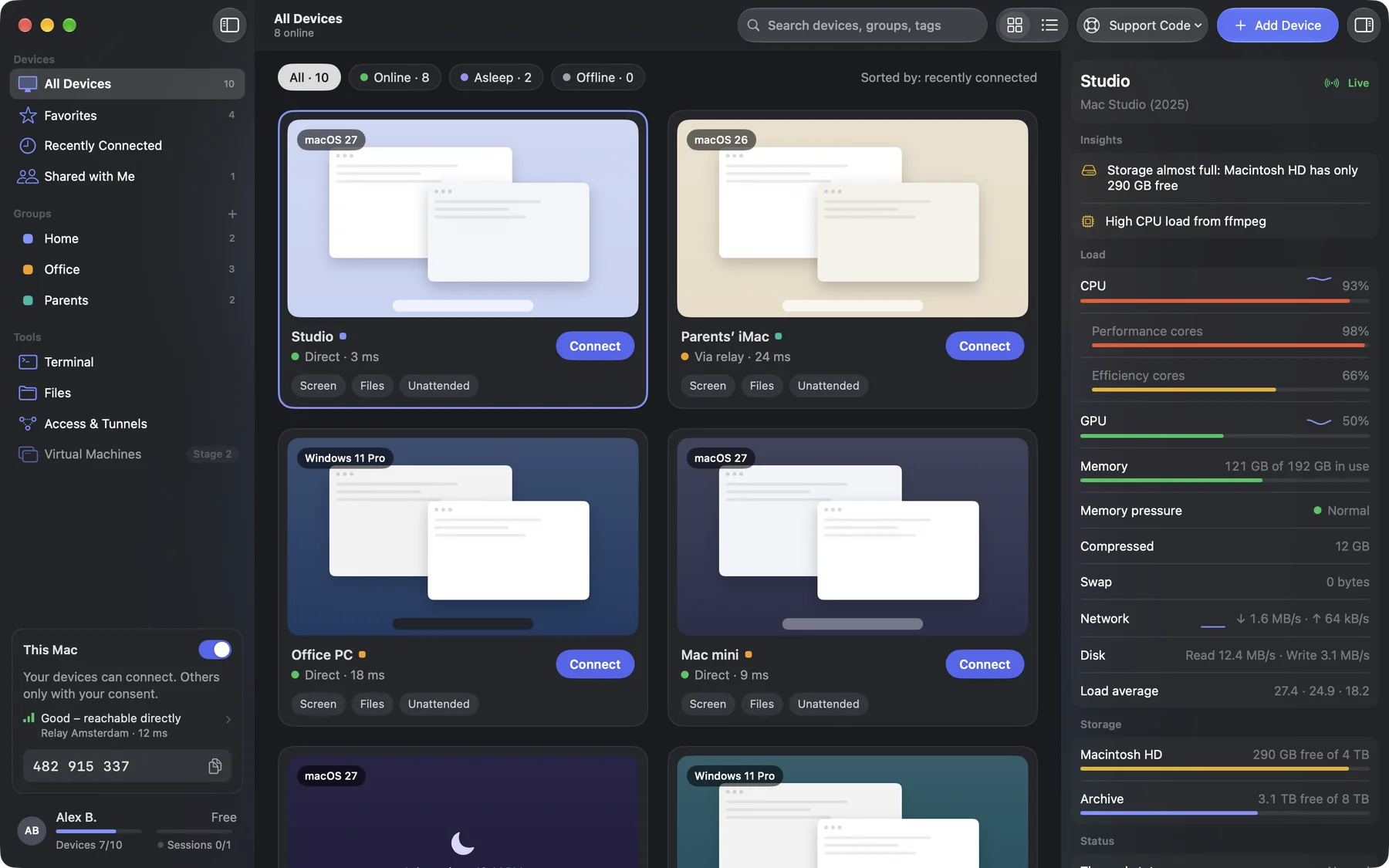The image size is (1389, 868).
Task: Click the CPU load row
Action: [1225, 289]
